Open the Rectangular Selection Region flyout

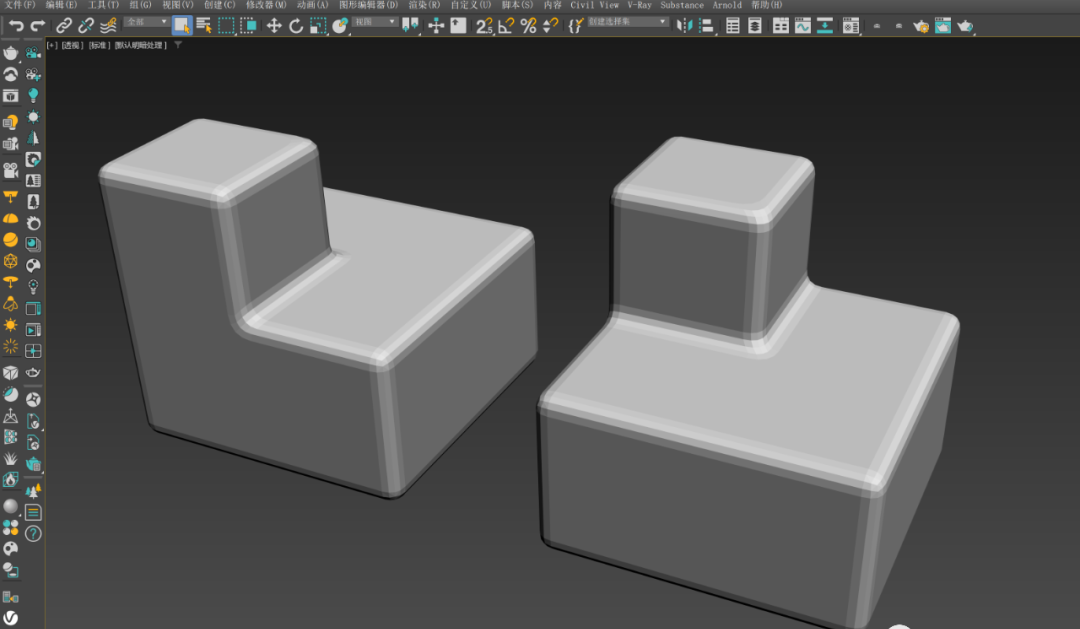[x=226, y=25]
